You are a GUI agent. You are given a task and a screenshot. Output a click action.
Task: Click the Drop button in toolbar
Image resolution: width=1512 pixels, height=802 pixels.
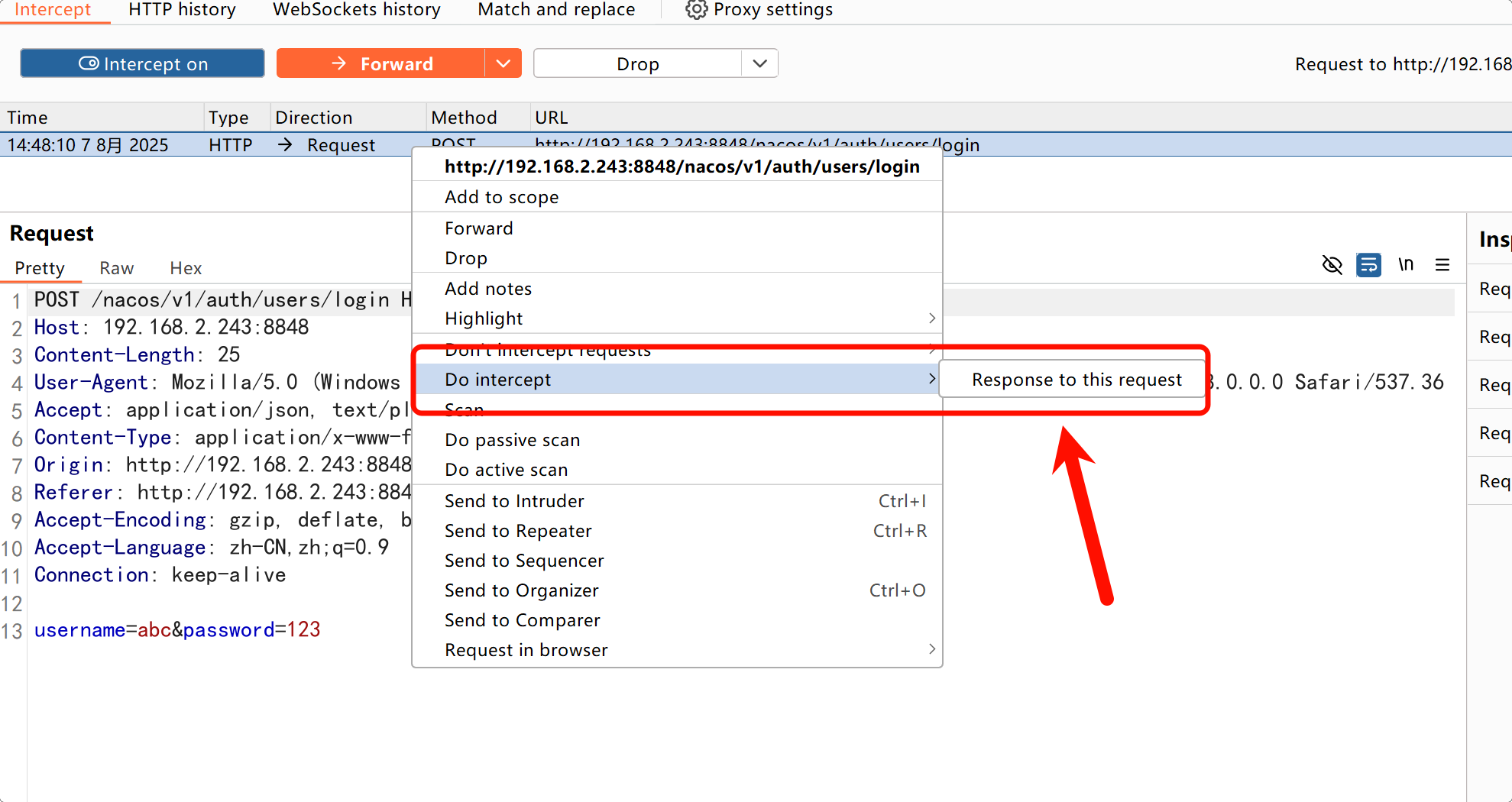(637, 63)
